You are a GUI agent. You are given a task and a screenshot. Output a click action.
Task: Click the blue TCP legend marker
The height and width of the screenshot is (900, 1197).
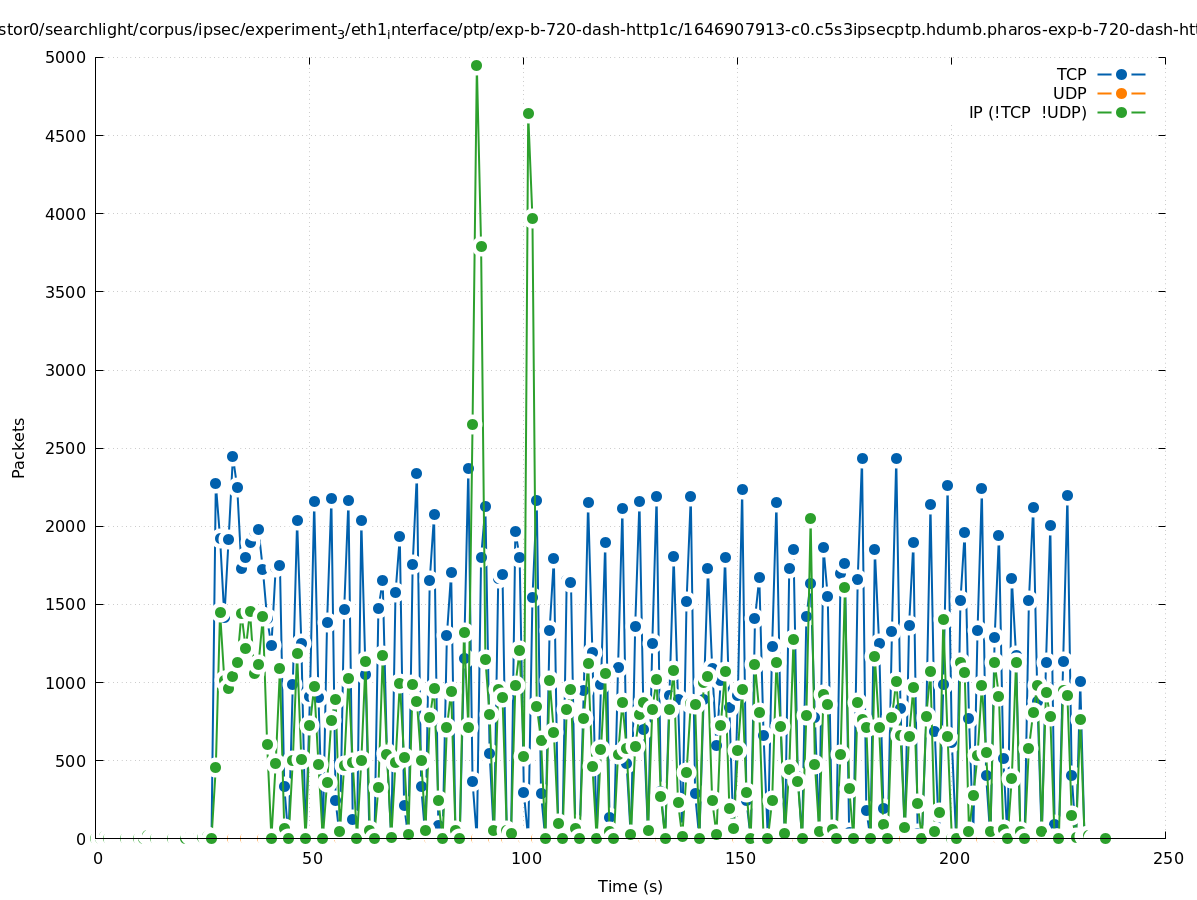tap(1121, 74)
